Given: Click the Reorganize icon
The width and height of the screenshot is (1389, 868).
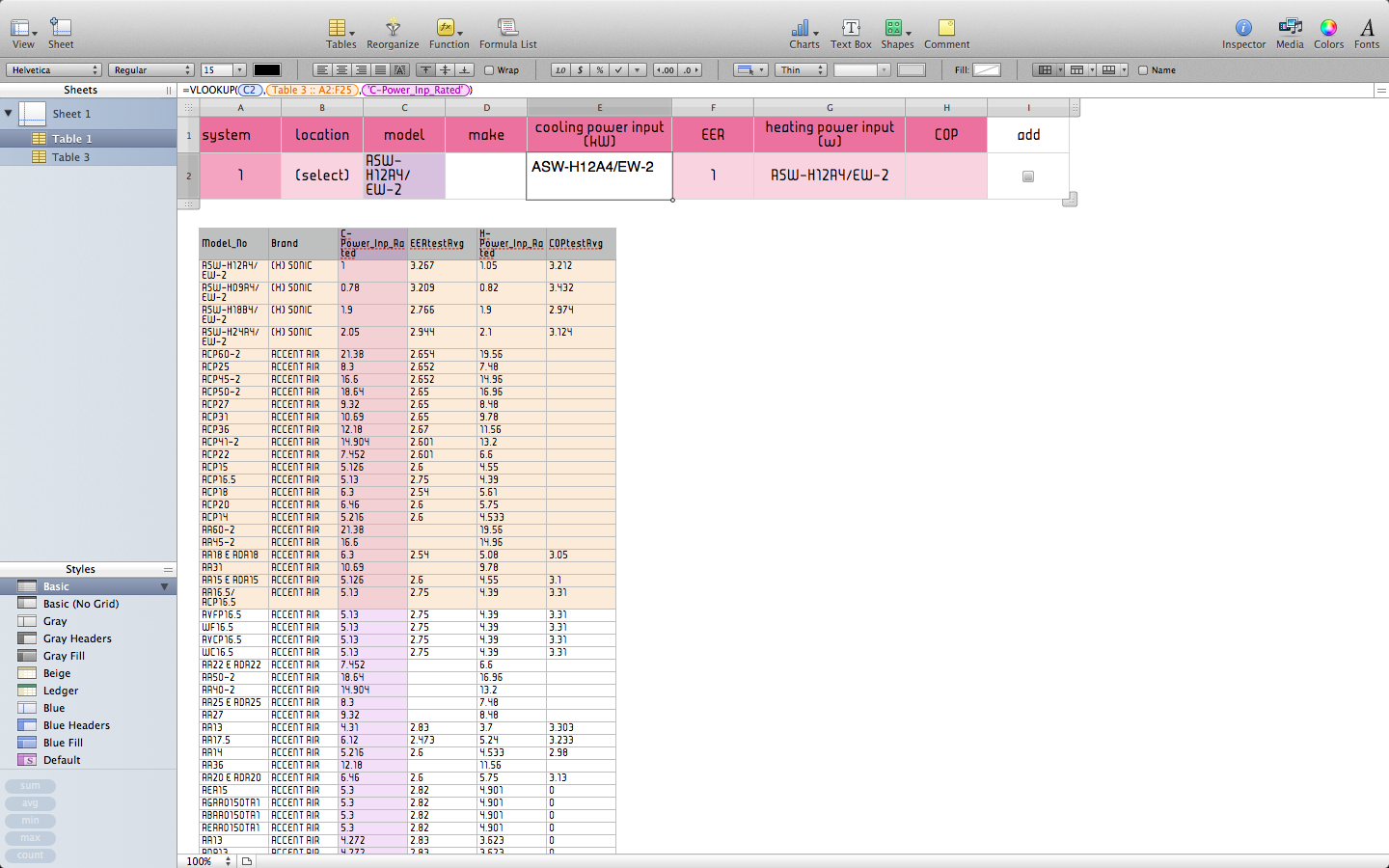Looking at the screenshot, I should (393, 28).
